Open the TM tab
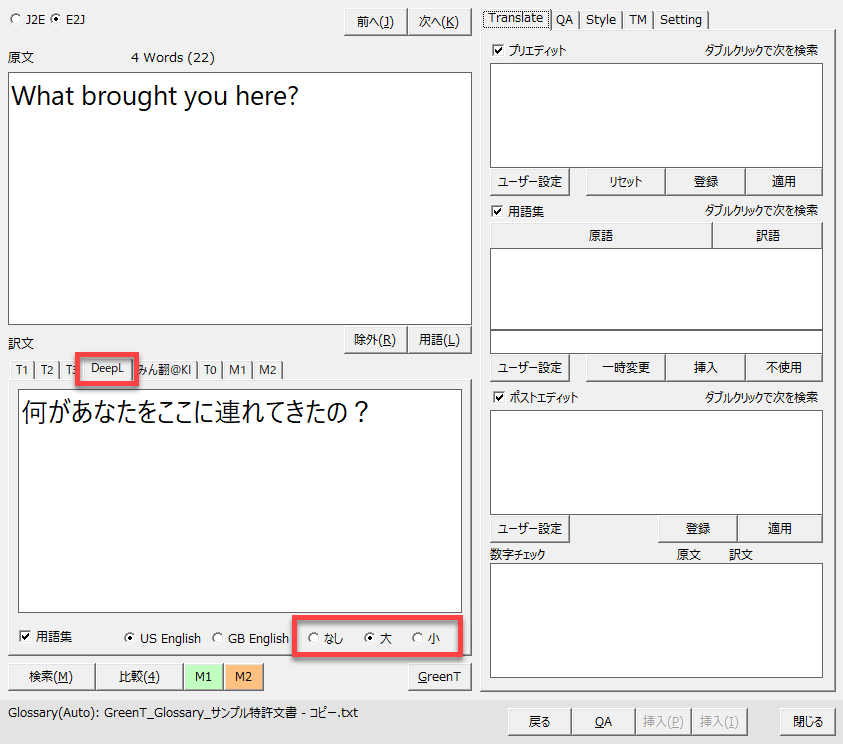843x744 pixels. (638, 19)
